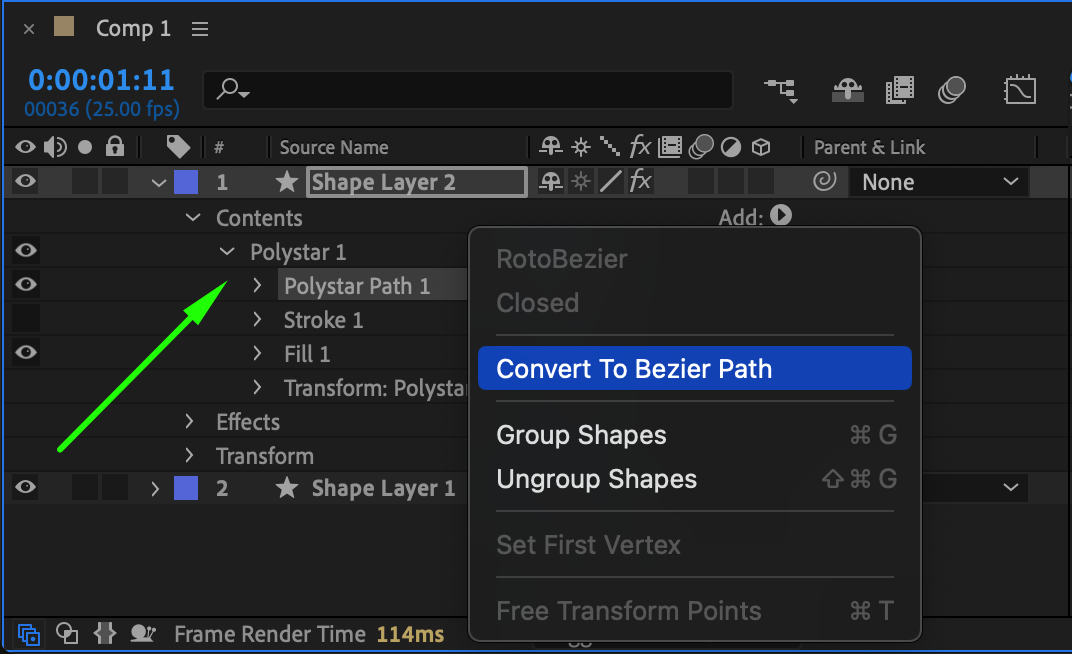The image size is (1072, 654).
Task: Hide Shape Layer 2 using its eye
Action: 26,182
